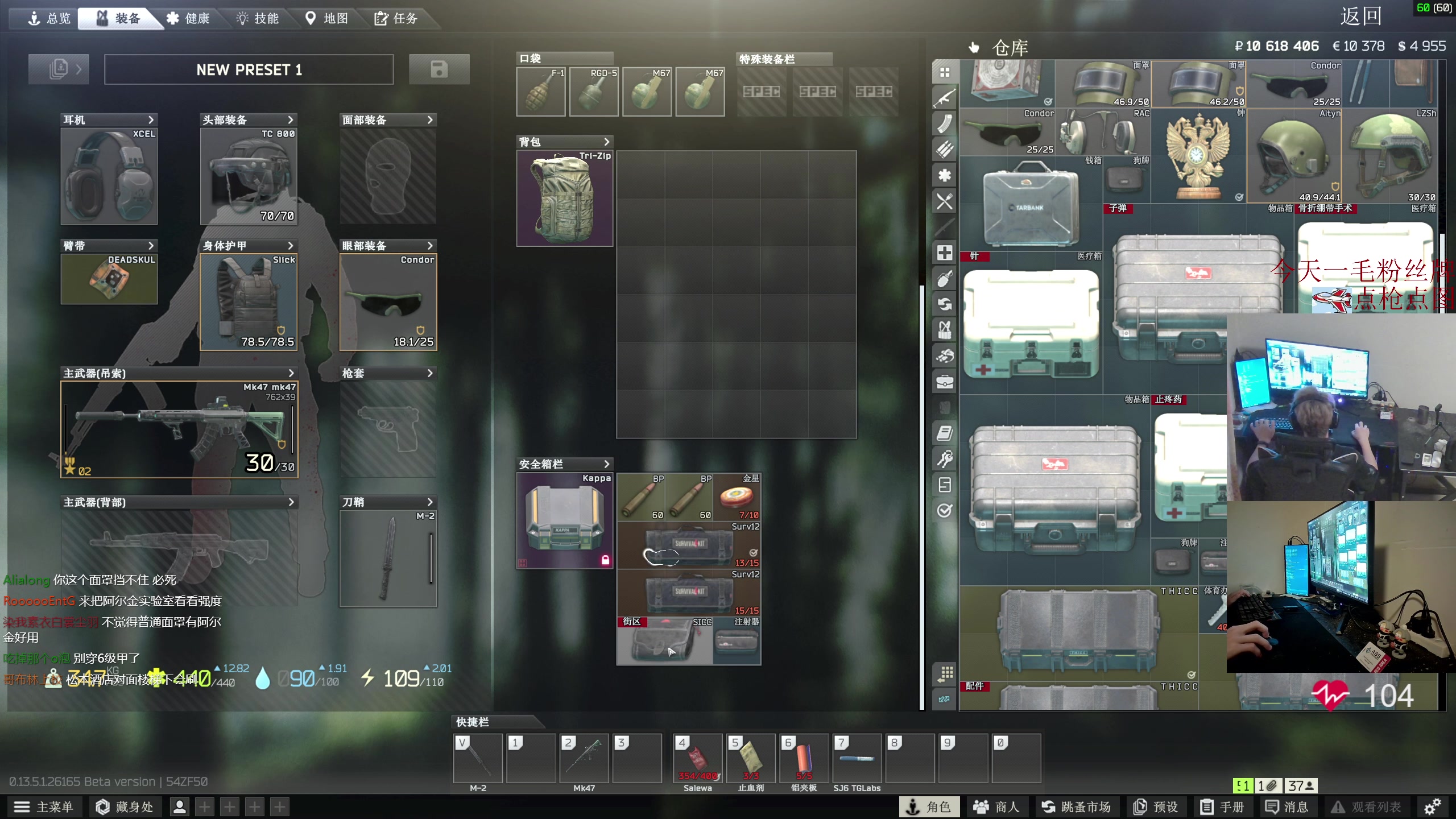Switch to the 健康 health tab
Screen dimensions: 1456x819
tap(188, 18)
